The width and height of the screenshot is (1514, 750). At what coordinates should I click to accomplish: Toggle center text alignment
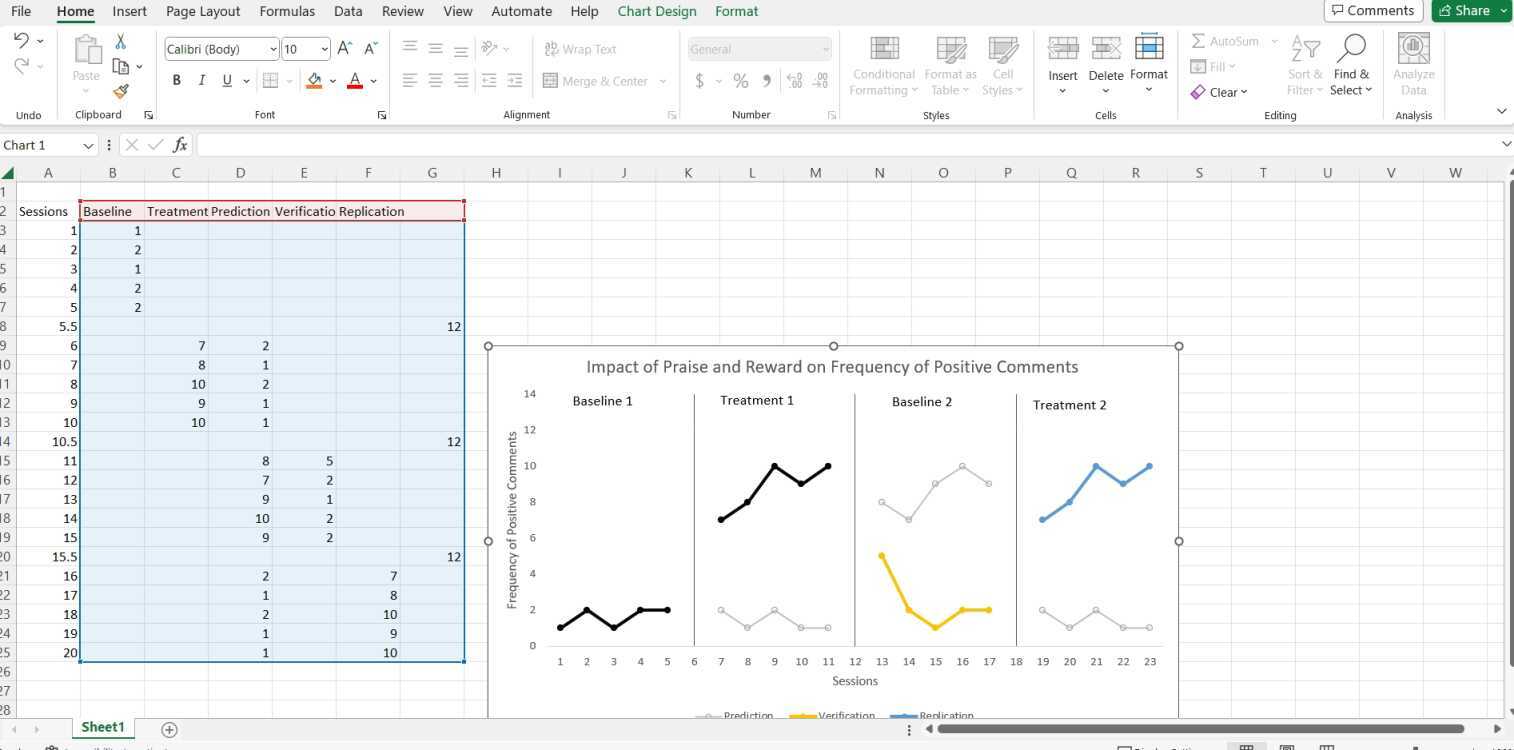[x=435, y=80]
